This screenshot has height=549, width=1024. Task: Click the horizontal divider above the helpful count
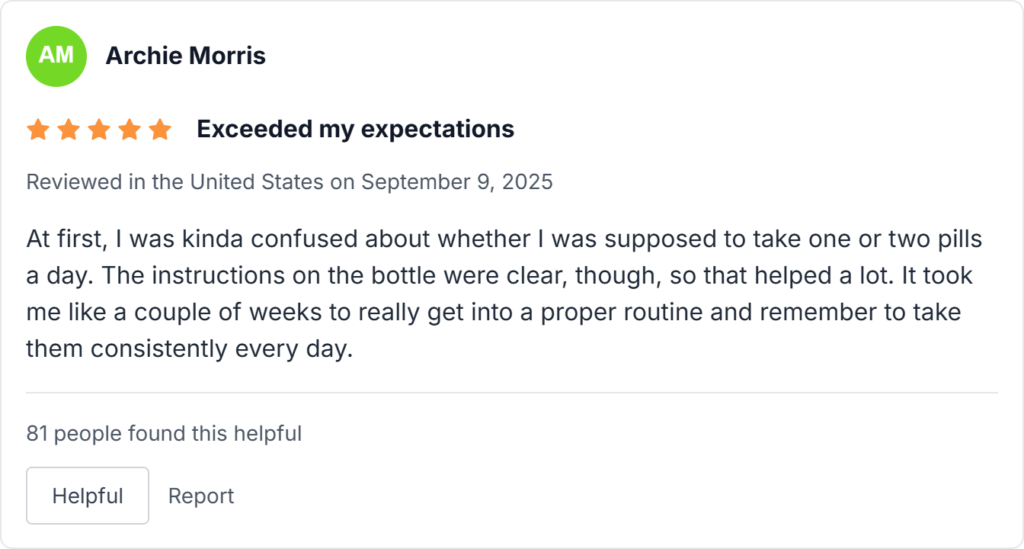tap(512, 393)
